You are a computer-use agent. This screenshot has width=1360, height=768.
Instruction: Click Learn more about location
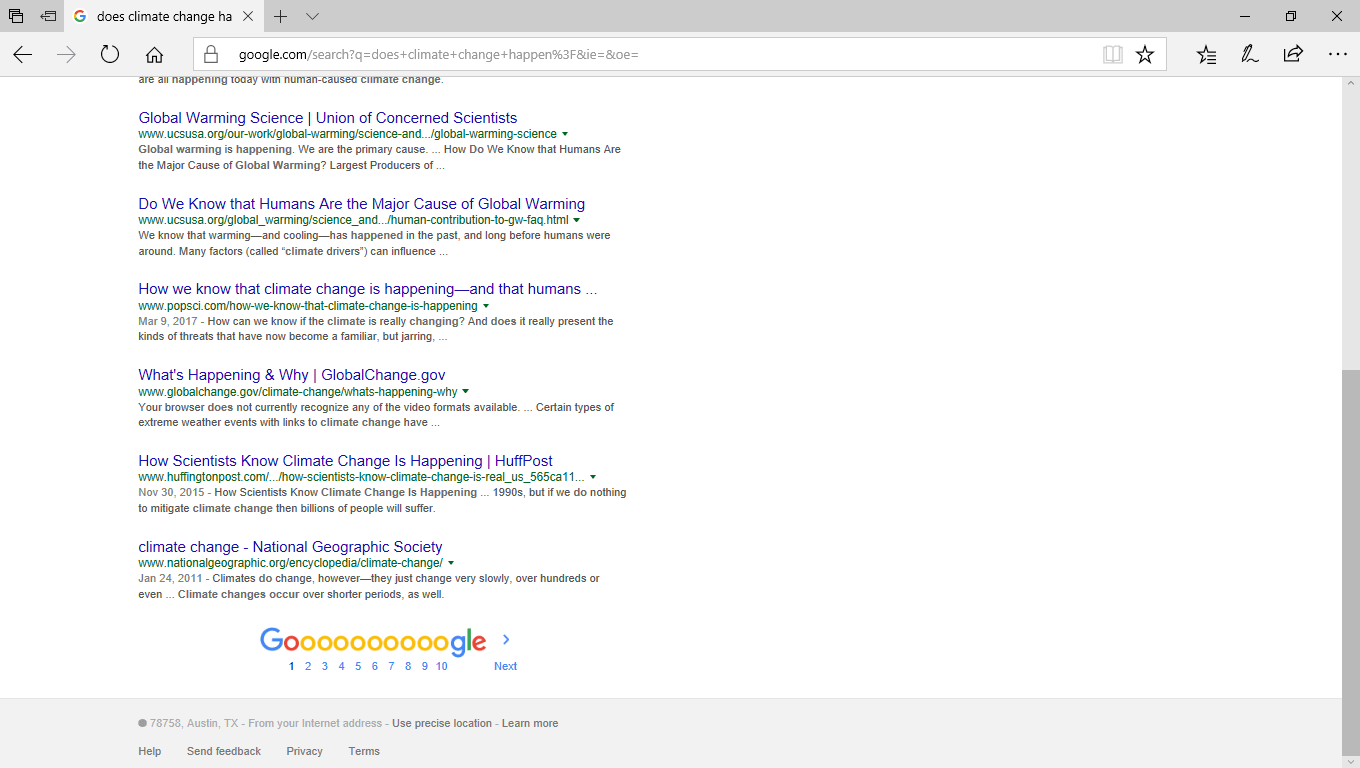[x=530, y=723]
